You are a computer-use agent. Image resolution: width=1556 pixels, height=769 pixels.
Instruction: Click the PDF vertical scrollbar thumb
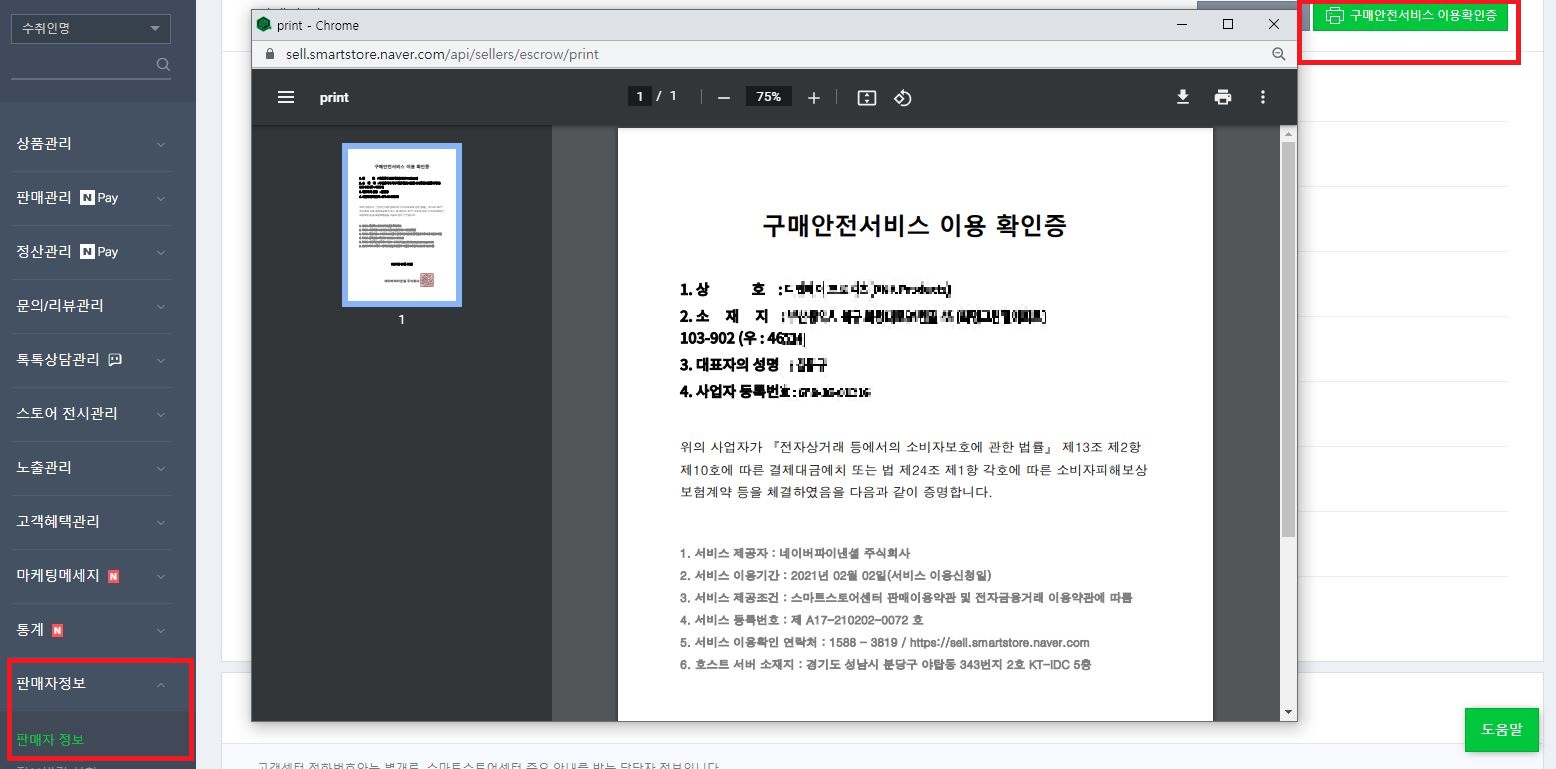(1289, 338)
